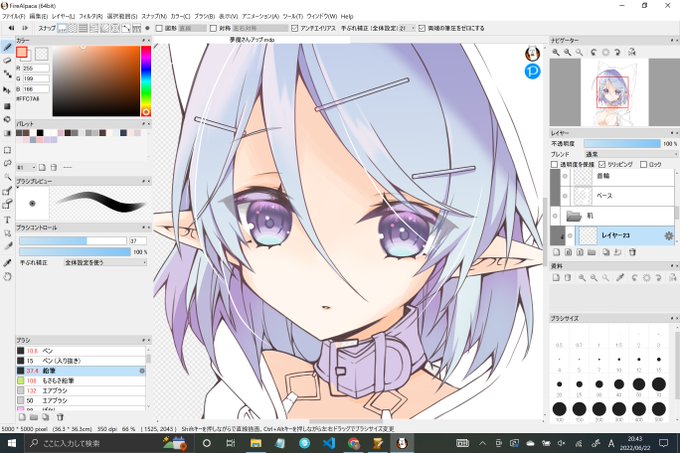Viewport: 680px width, 453px height.
Task: Open the 対称 symmetry type dropdown
Action: click(x=260, y=28)
